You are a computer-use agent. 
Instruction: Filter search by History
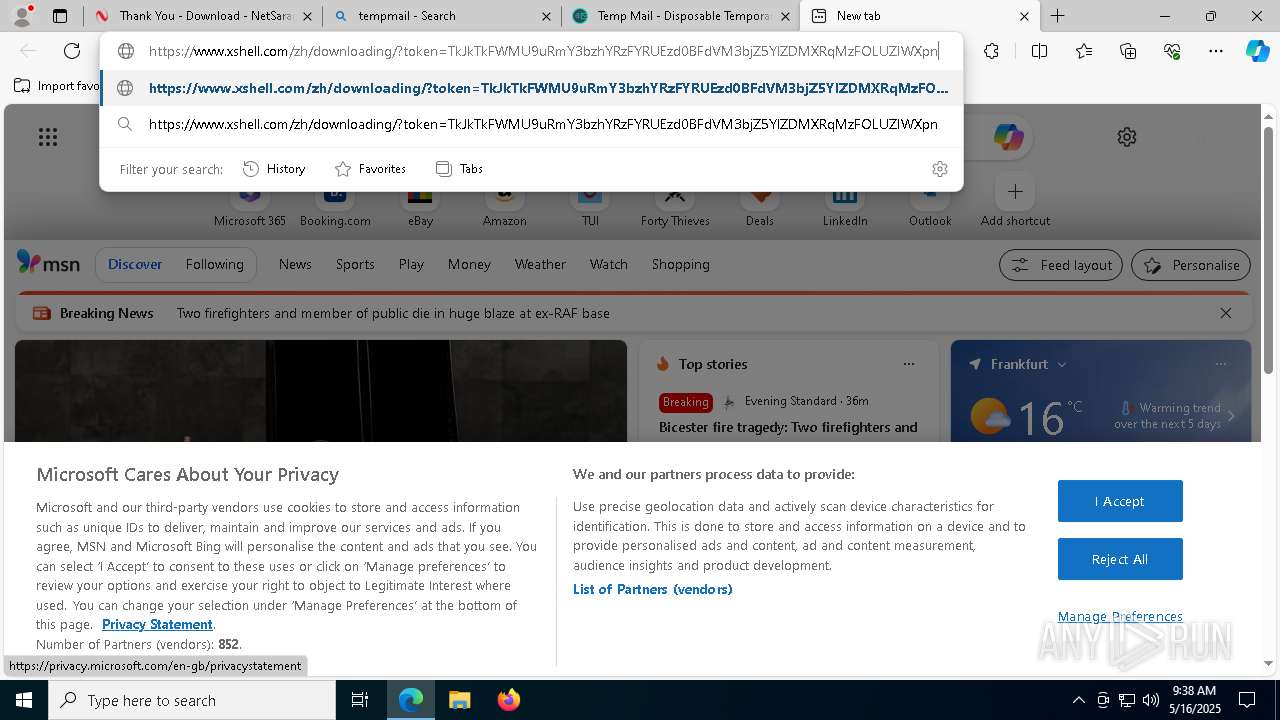point(275,169)
